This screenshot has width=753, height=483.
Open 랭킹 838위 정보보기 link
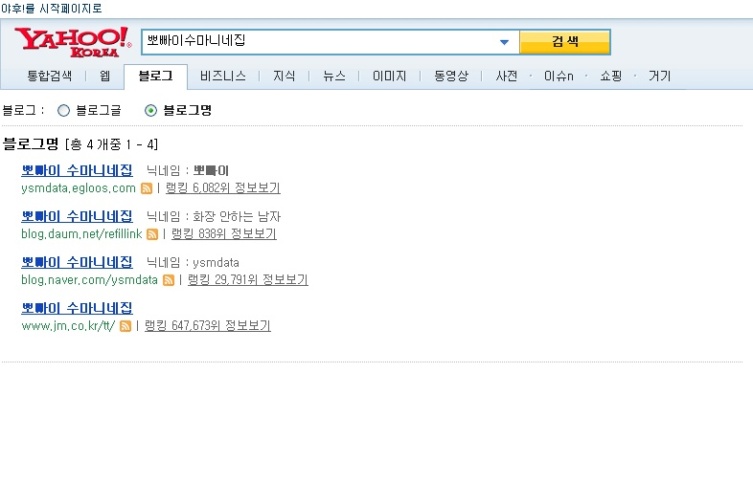click(224, 234)
